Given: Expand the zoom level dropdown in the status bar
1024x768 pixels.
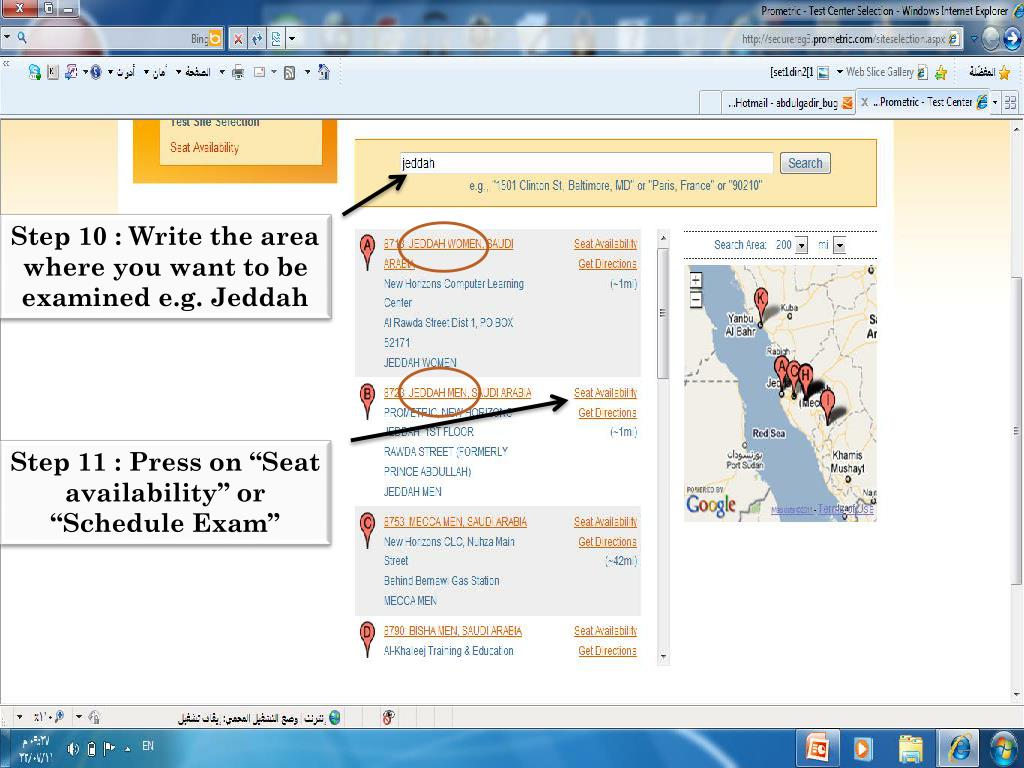Looking at the screenshot, I should click(20, 717).
